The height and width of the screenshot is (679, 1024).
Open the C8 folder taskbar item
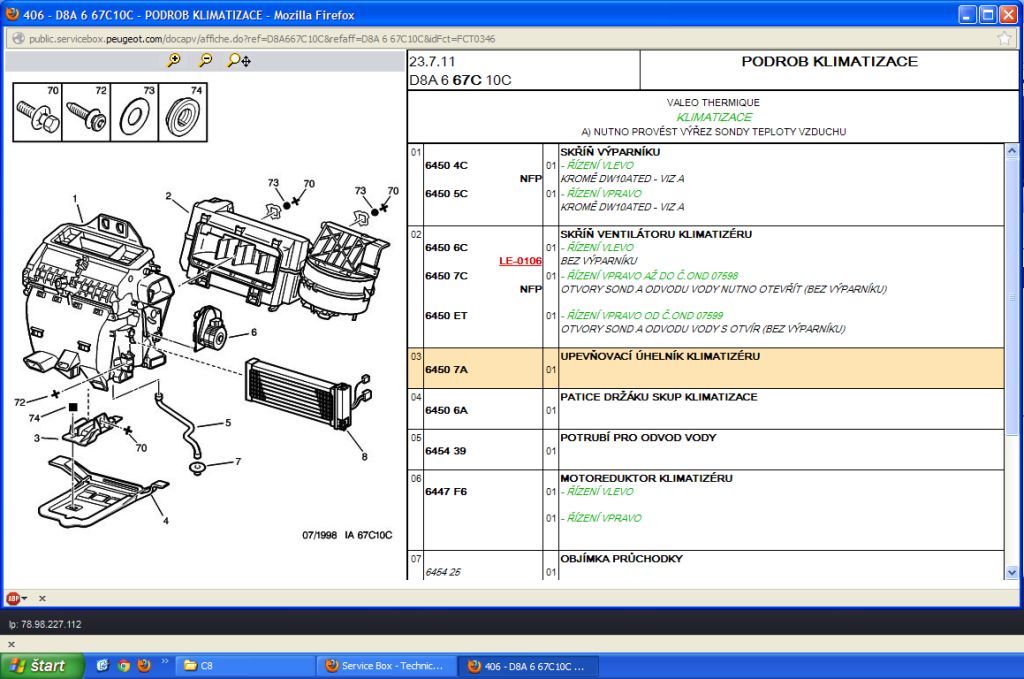[245, 666]
